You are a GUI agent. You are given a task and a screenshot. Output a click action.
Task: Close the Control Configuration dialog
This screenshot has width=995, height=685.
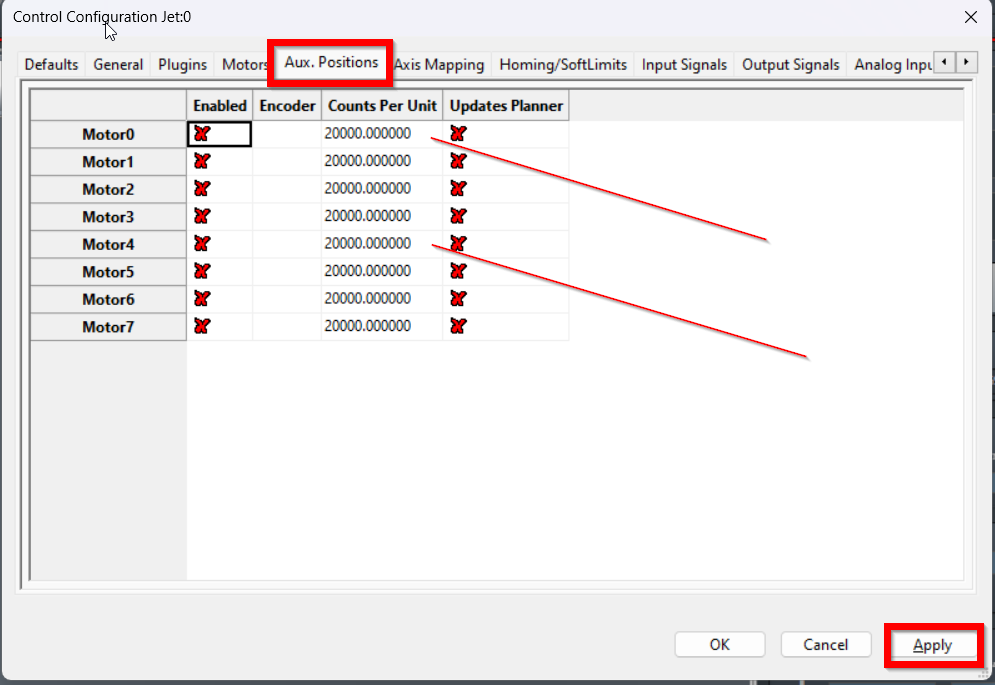tap(969, 17)
